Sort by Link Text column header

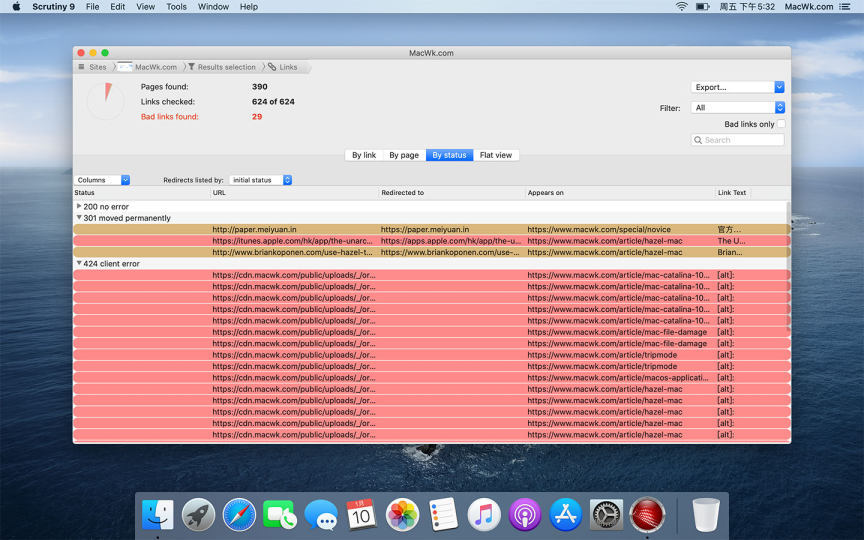[732, 193]
